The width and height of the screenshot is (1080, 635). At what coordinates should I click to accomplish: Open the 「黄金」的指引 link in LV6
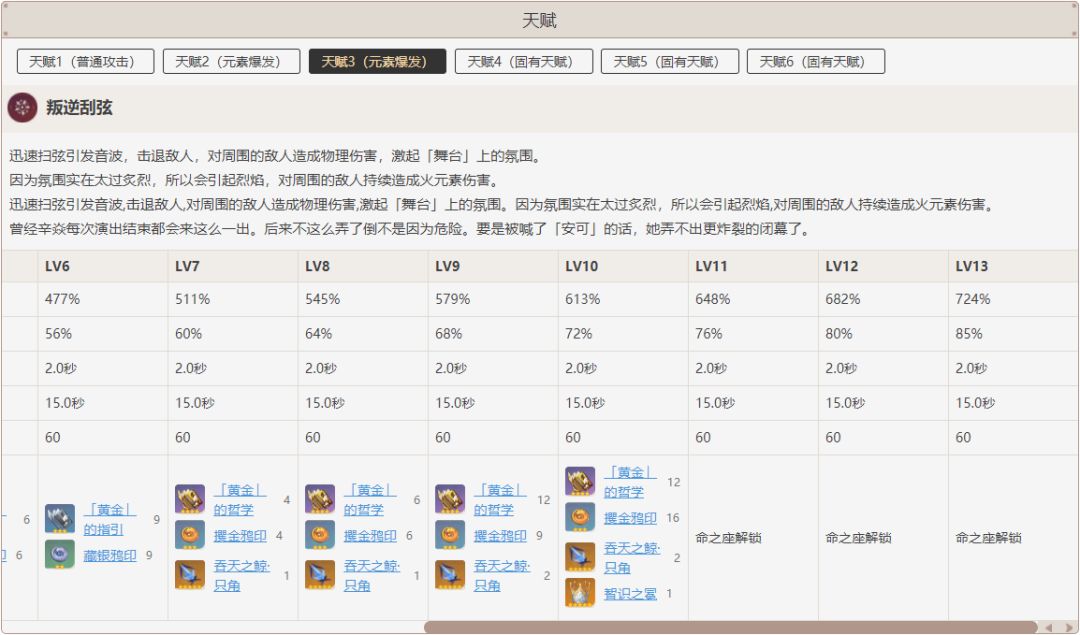point(110,519)
